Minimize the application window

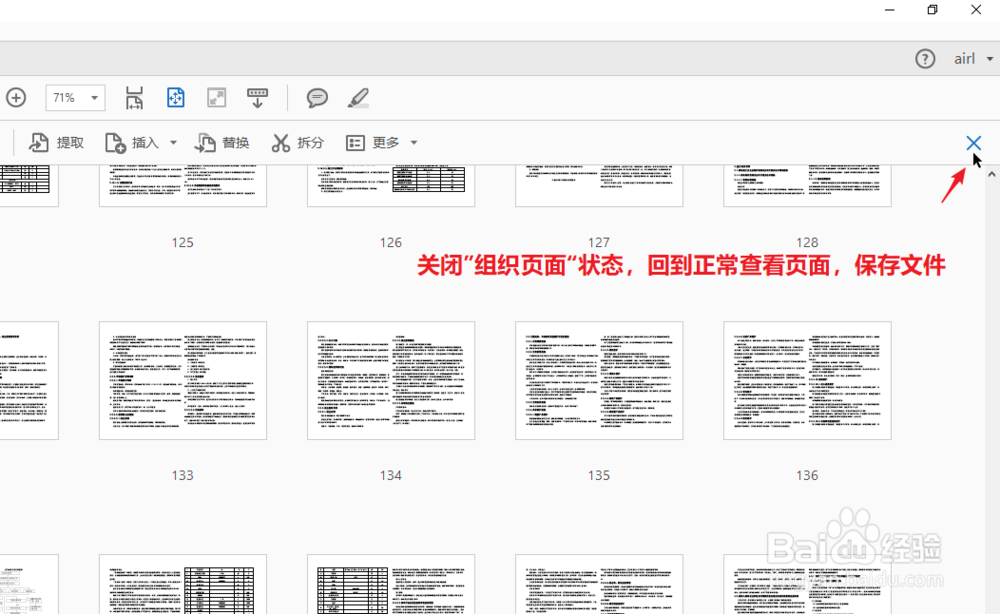click(x=889, y=10)
